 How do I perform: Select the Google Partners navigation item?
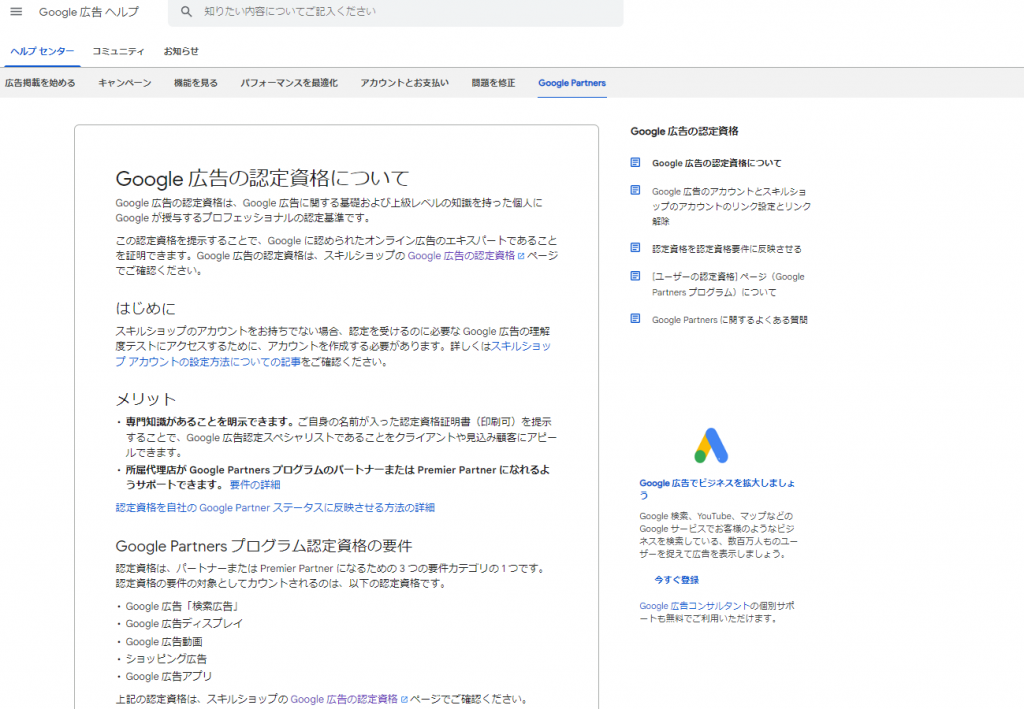[x=571, y=83]
